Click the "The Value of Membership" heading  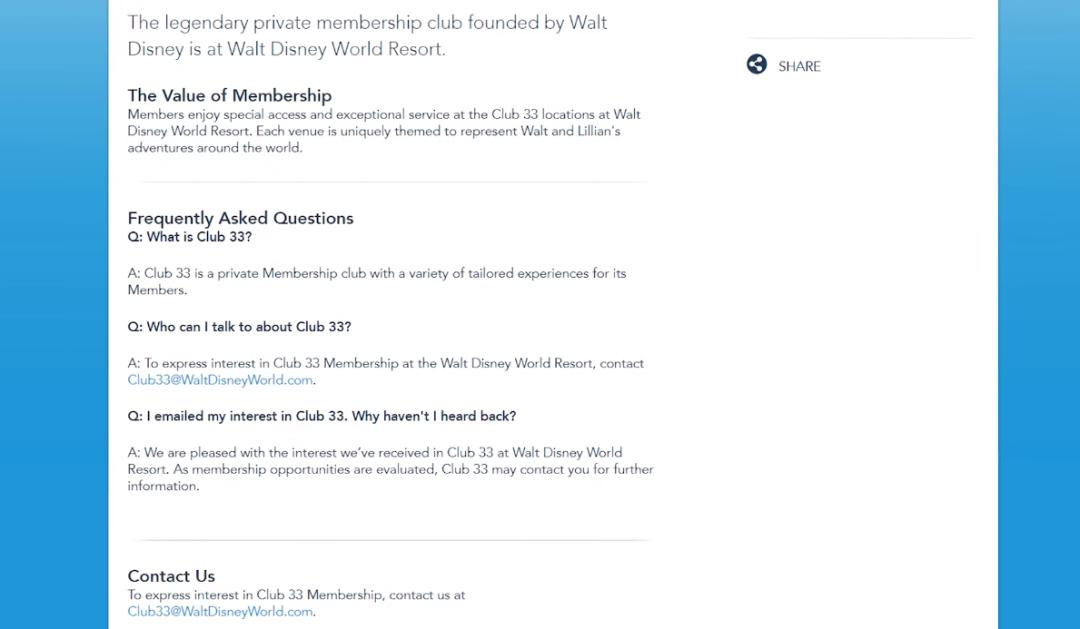229,96
